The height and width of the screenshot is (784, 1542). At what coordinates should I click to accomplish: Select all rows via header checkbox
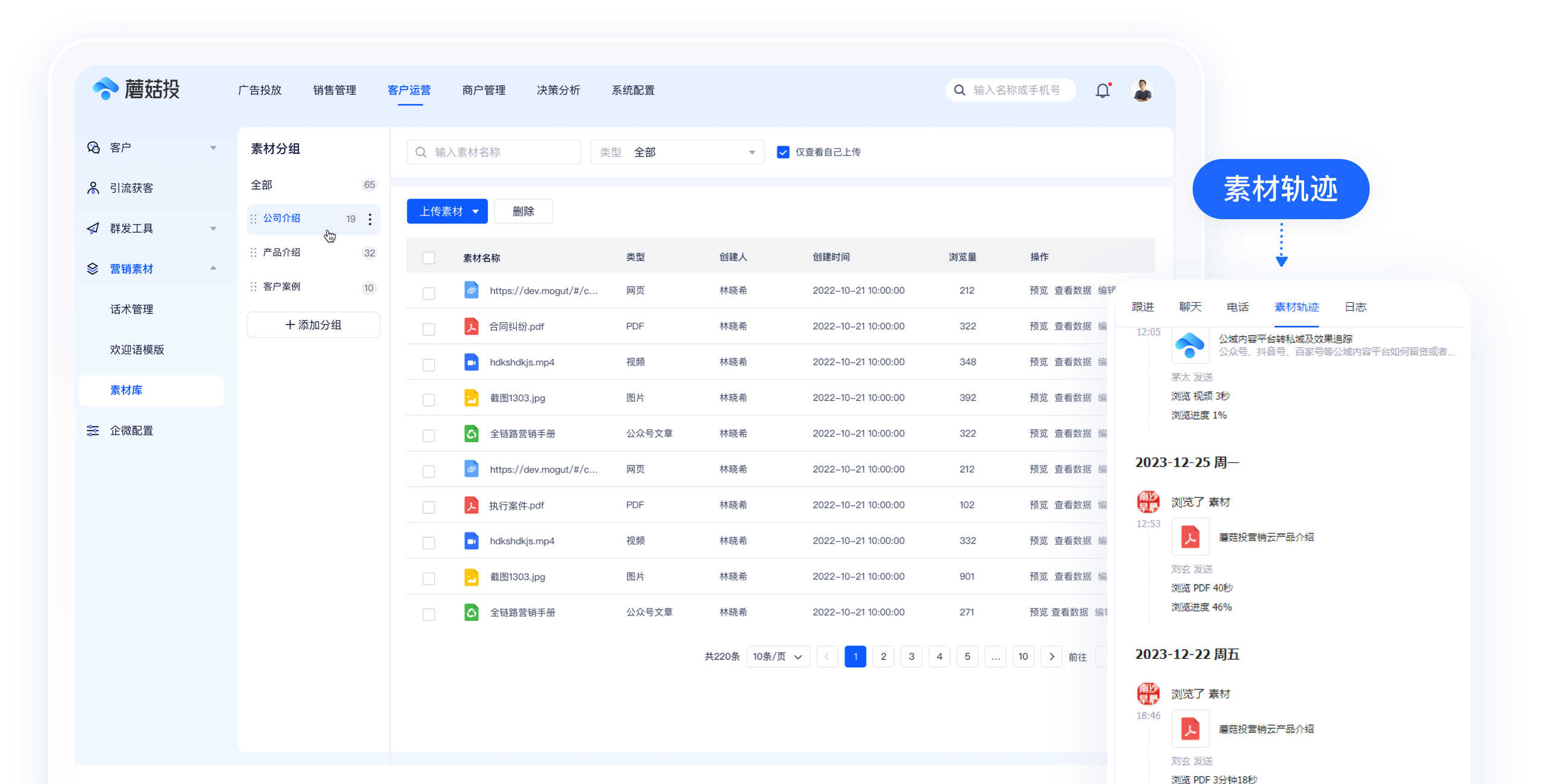click(429, 257)
